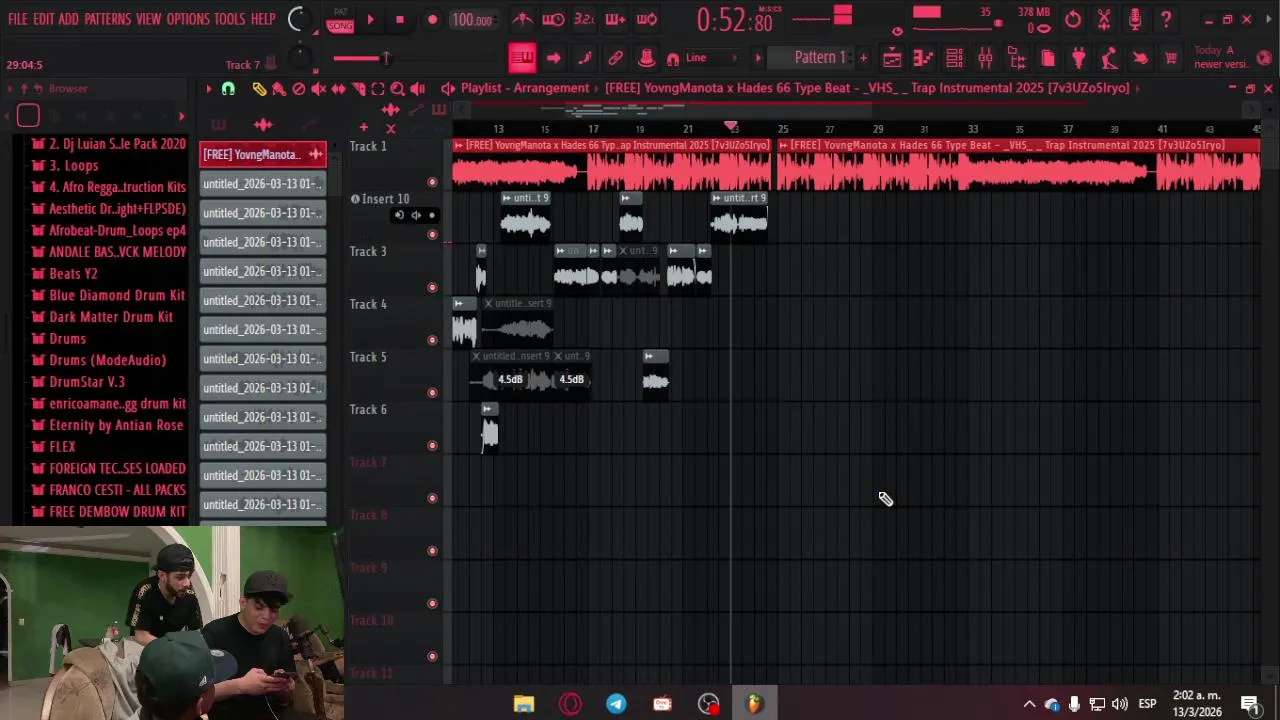The height and width of the screenshot is (720, 1280).
Task: Mute Insert 10 track with its dot
Action: [432, 235]
